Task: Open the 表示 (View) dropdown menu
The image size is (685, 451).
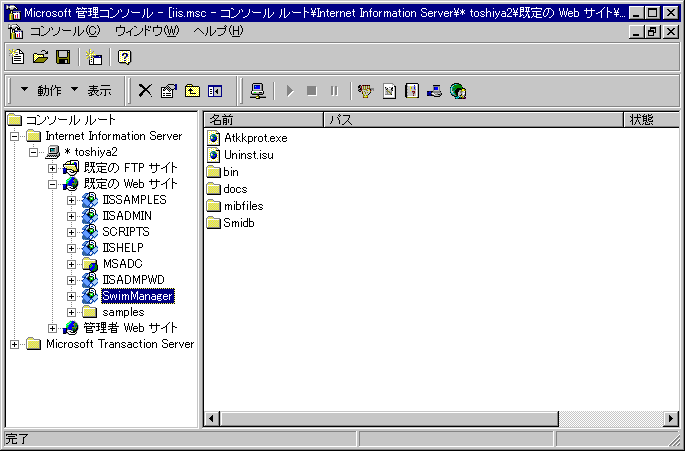Action: point(91,90)
